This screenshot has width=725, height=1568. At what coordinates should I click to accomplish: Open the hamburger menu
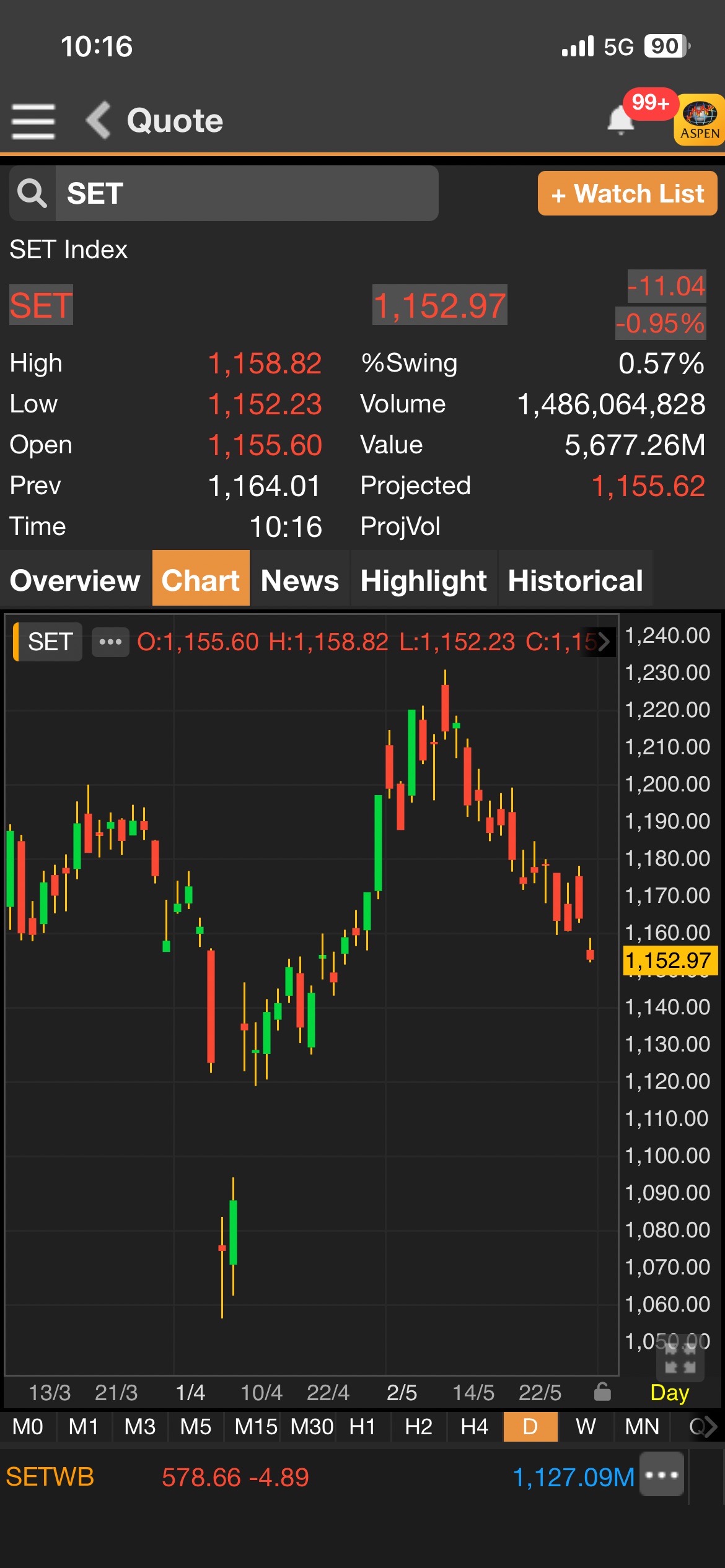33,121
